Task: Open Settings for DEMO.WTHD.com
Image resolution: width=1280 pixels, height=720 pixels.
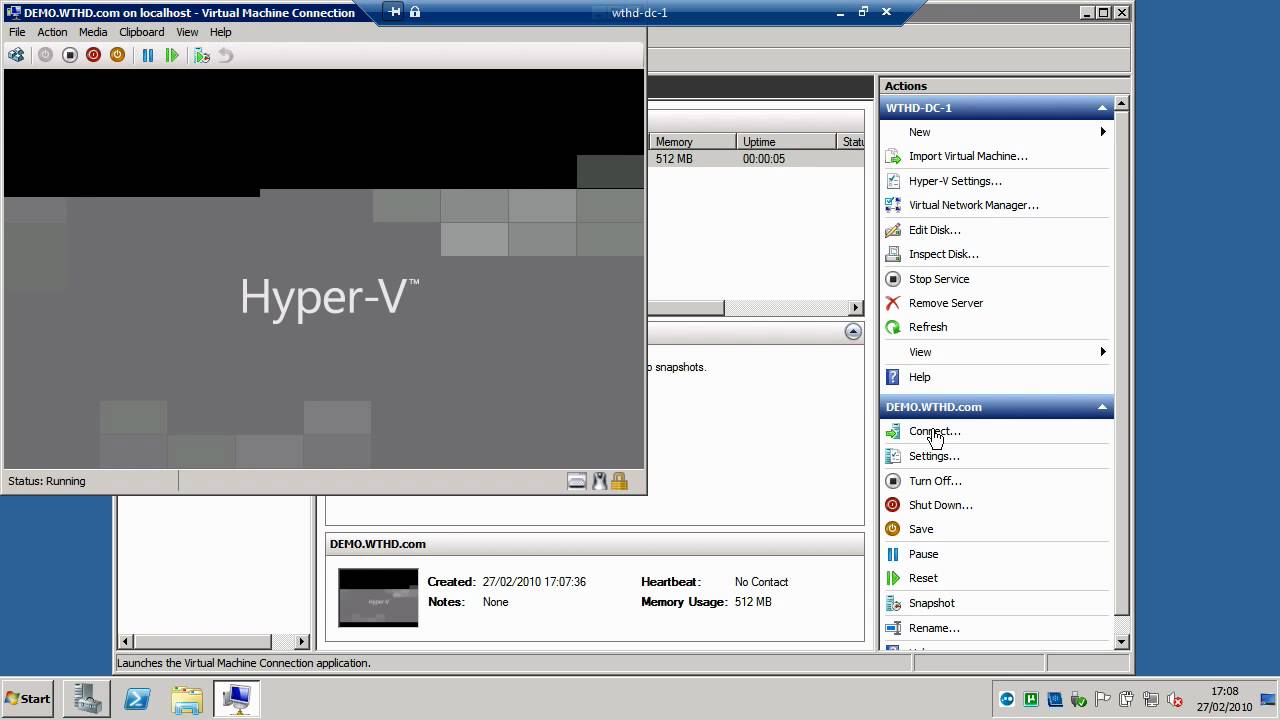Action: [x=934, y=456]
